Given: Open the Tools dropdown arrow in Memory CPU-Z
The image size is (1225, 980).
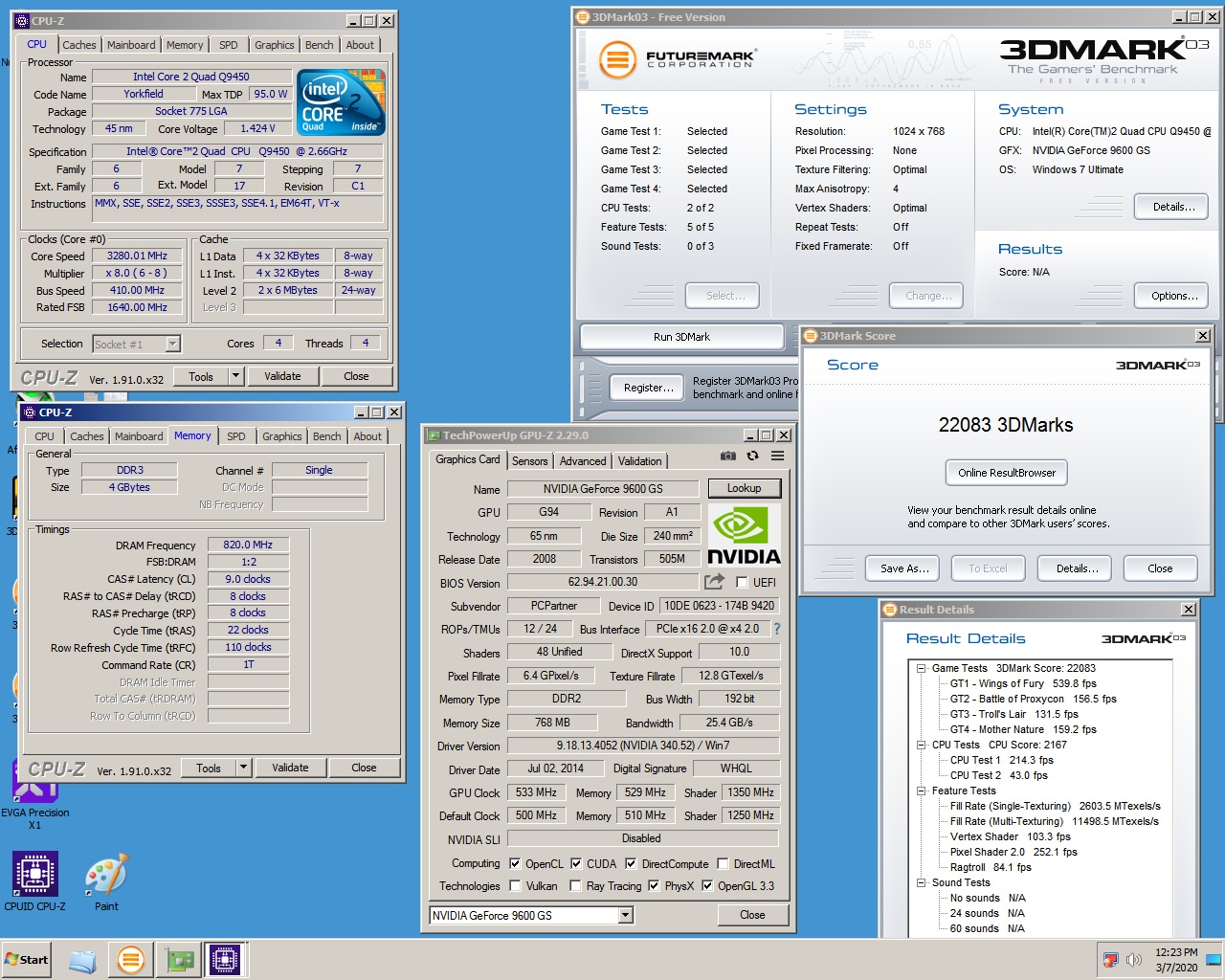Looking at the screenshot, I should click(244, 768).
